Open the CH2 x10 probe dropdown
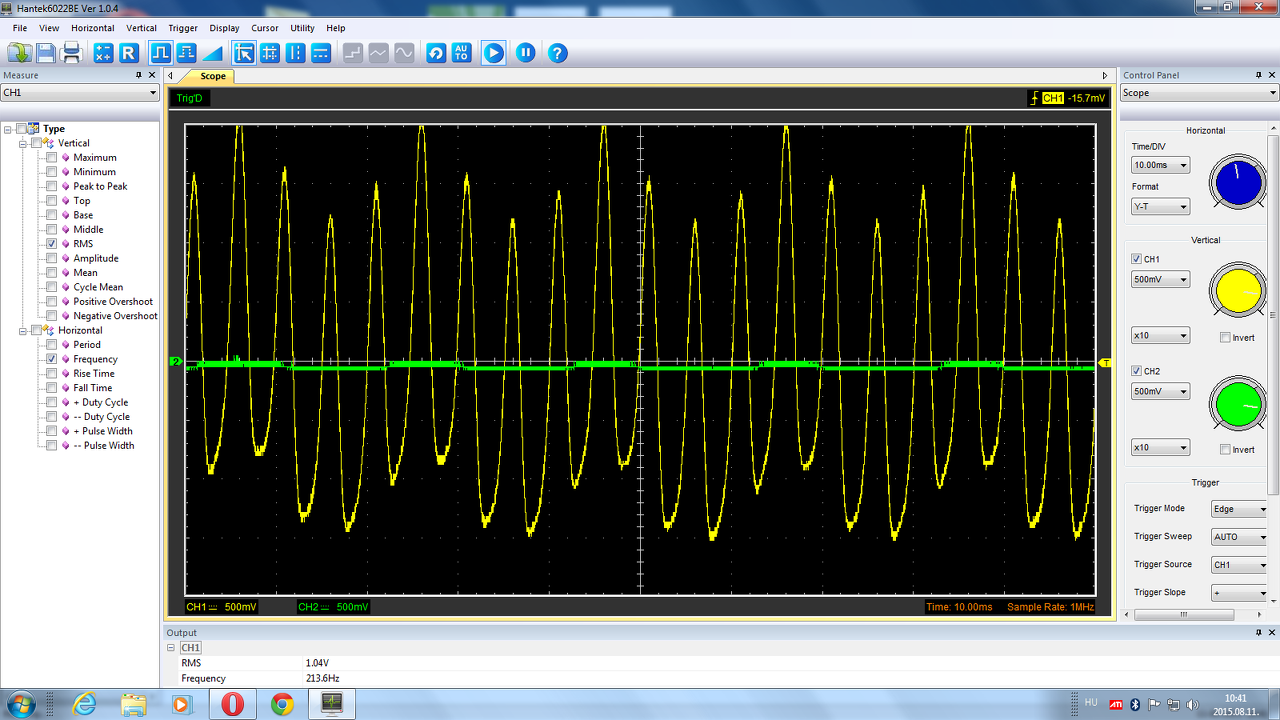The image size is (1280, 720). [x=1161, y=448]
